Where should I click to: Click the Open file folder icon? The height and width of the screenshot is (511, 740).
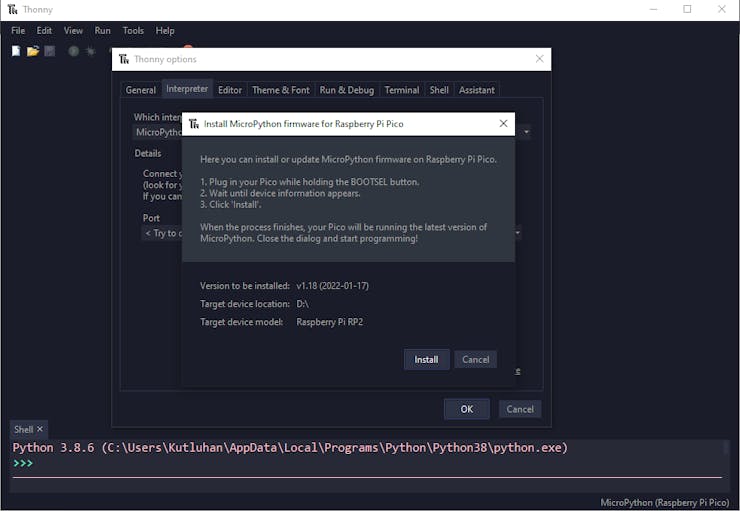(33, 51)
